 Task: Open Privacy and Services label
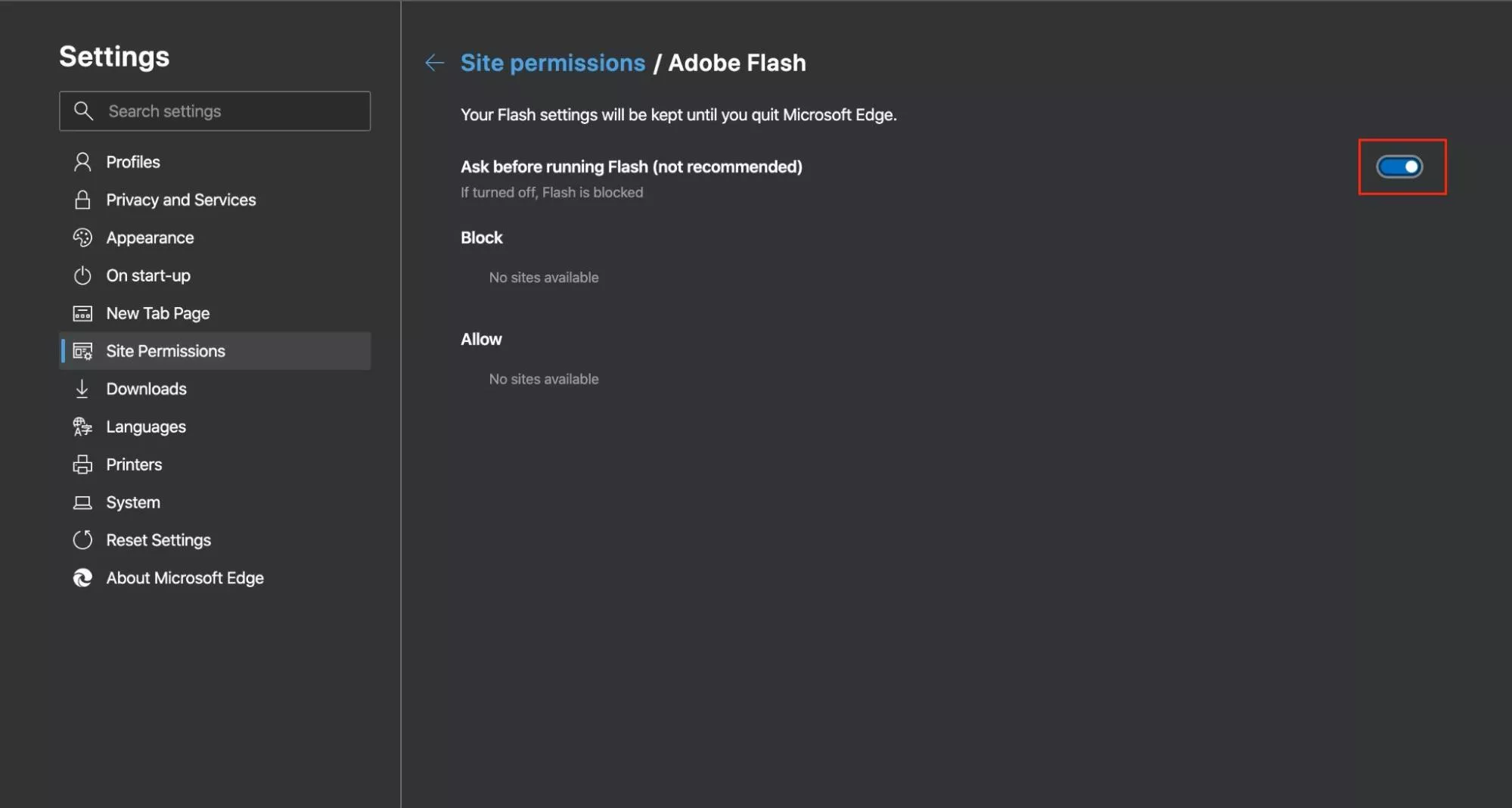[181, 200]
